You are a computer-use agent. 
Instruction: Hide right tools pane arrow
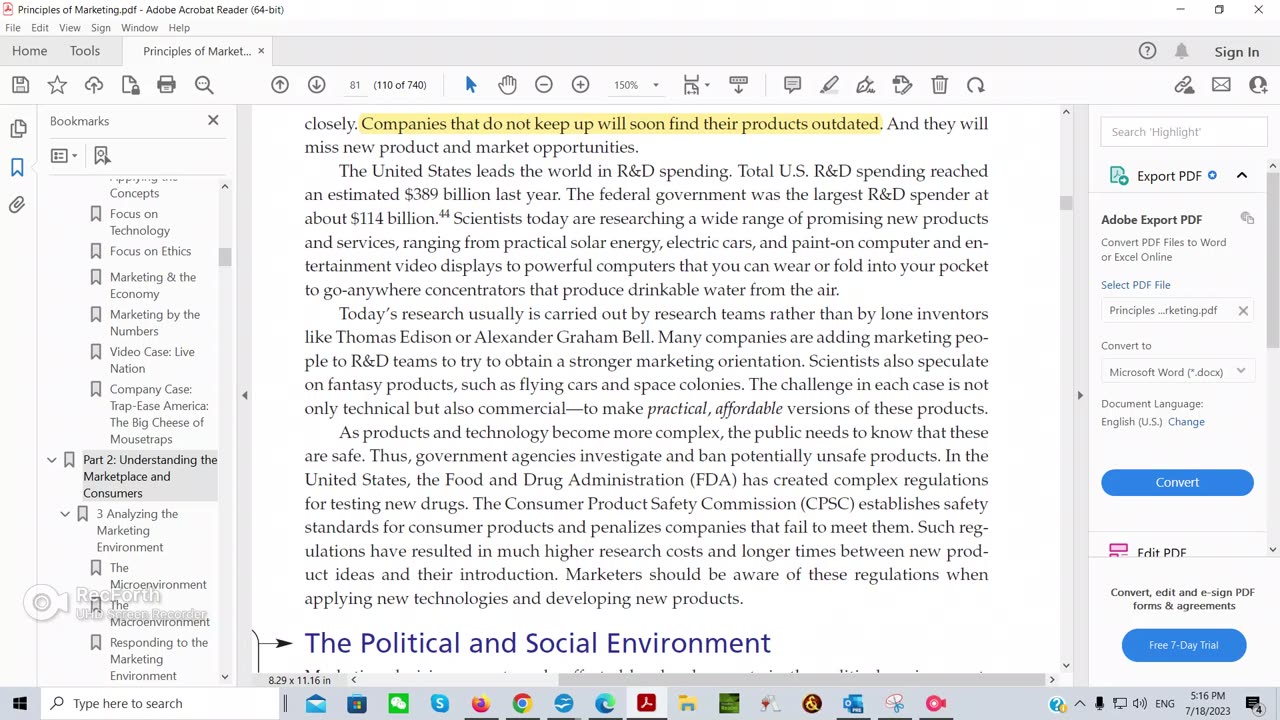tap(1080, 395)
